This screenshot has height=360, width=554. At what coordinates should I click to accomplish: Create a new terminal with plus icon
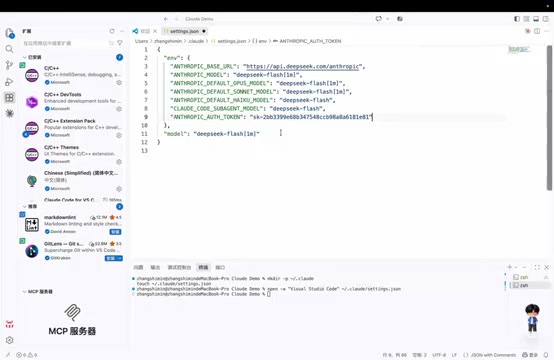pyautogui.click(x=509, y=267)
